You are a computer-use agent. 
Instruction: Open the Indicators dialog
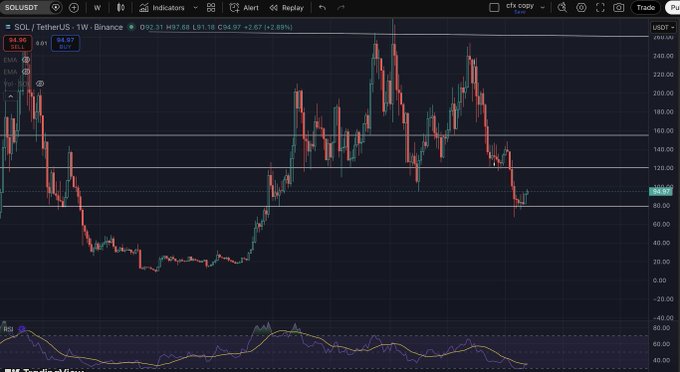(x=162, y=8)
